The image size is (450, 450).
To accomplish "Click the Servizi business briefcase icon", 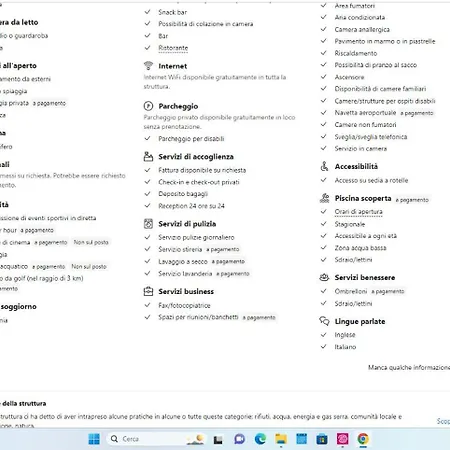I will pos(148,291).
